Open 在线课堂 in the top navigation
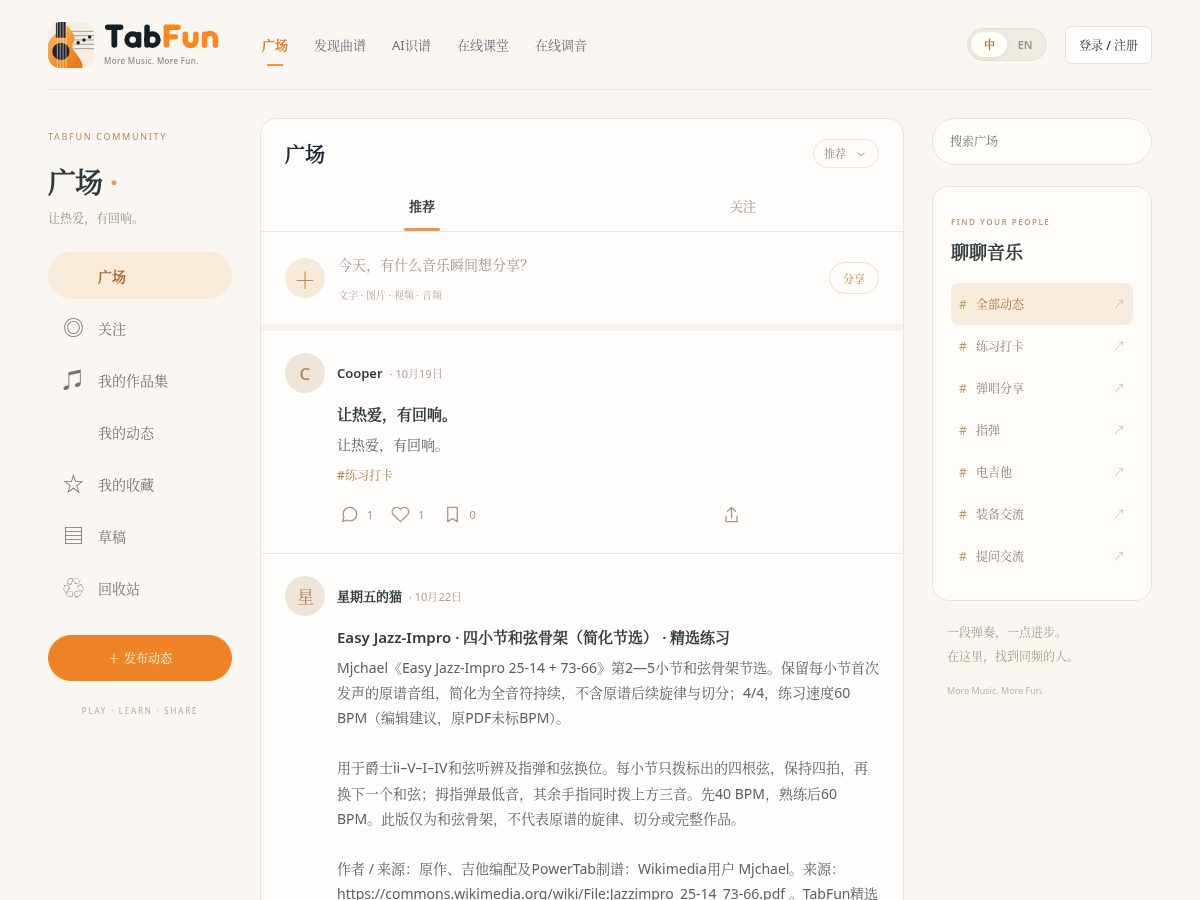This screenshot has height=900, width=1200. click(x=483, y=45)
